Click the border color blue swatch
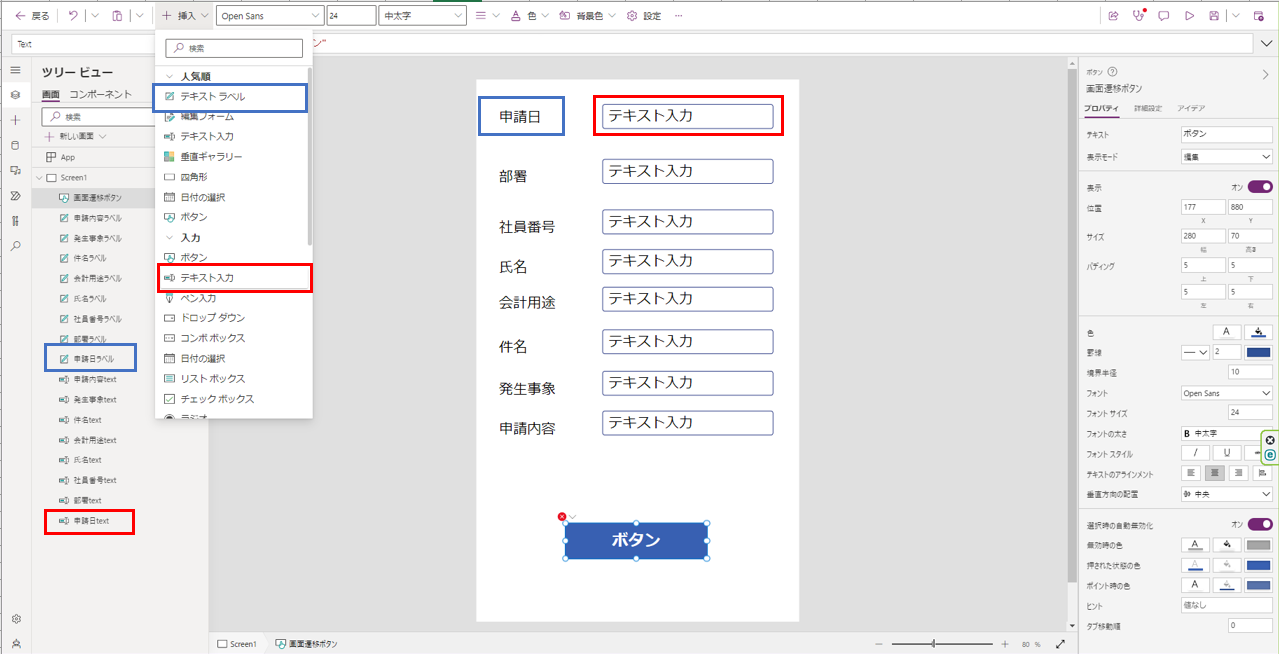This screenshot has height=654, width=1279. coord(1259,352)
